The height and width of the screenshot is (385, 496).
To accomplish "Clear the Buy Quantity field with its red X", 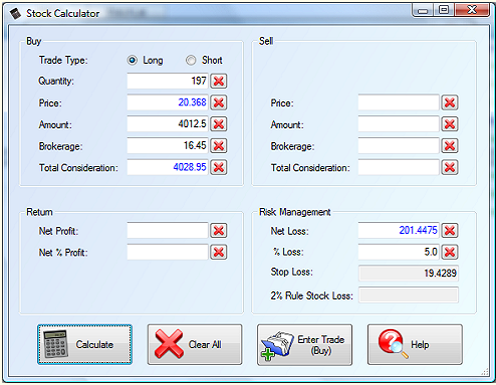I will tap(219, 81).
